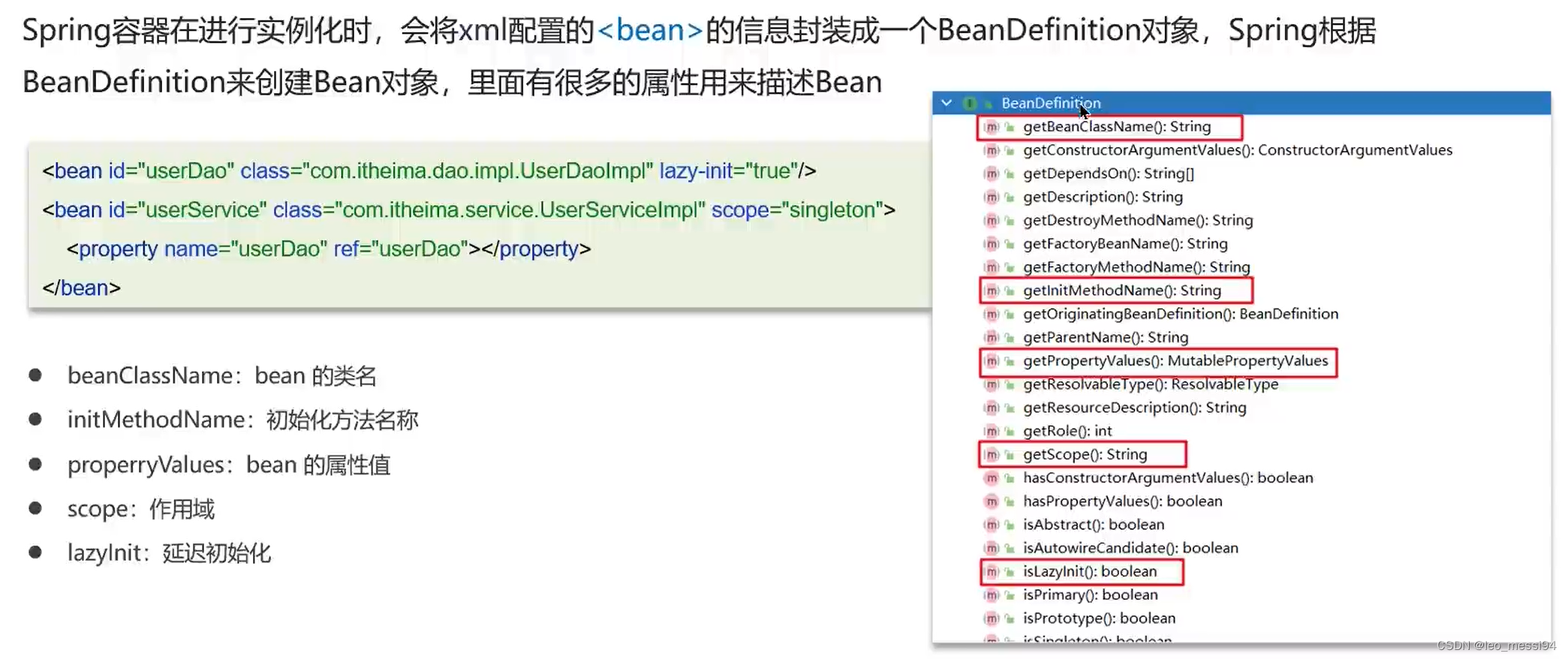This screenshot has height=659, width=1568.
Task: Select getParentName(): String method
Action: click(x=1106, y=337)
